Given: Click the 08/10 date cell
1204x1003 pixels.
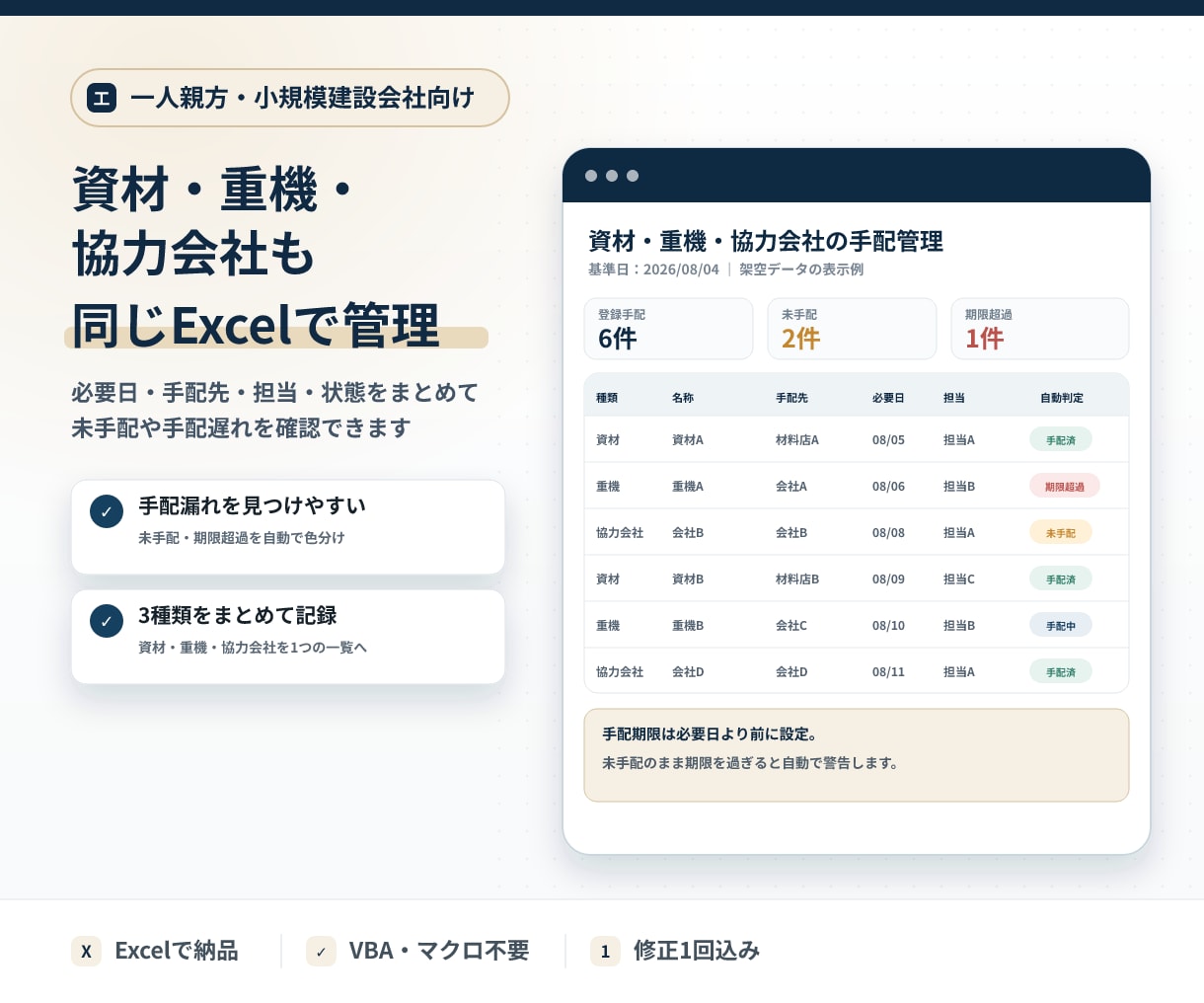Looking at the screenshot, I should click(888, 626).
